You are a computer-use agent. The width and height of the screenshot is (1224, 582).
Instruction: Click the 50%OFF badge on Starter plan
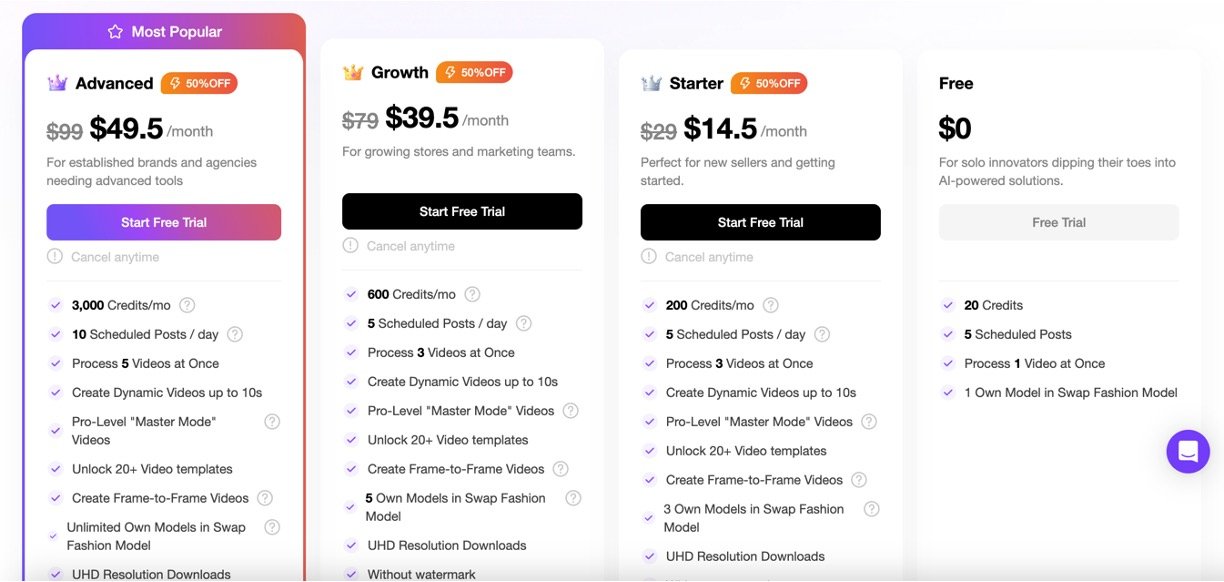769,83
